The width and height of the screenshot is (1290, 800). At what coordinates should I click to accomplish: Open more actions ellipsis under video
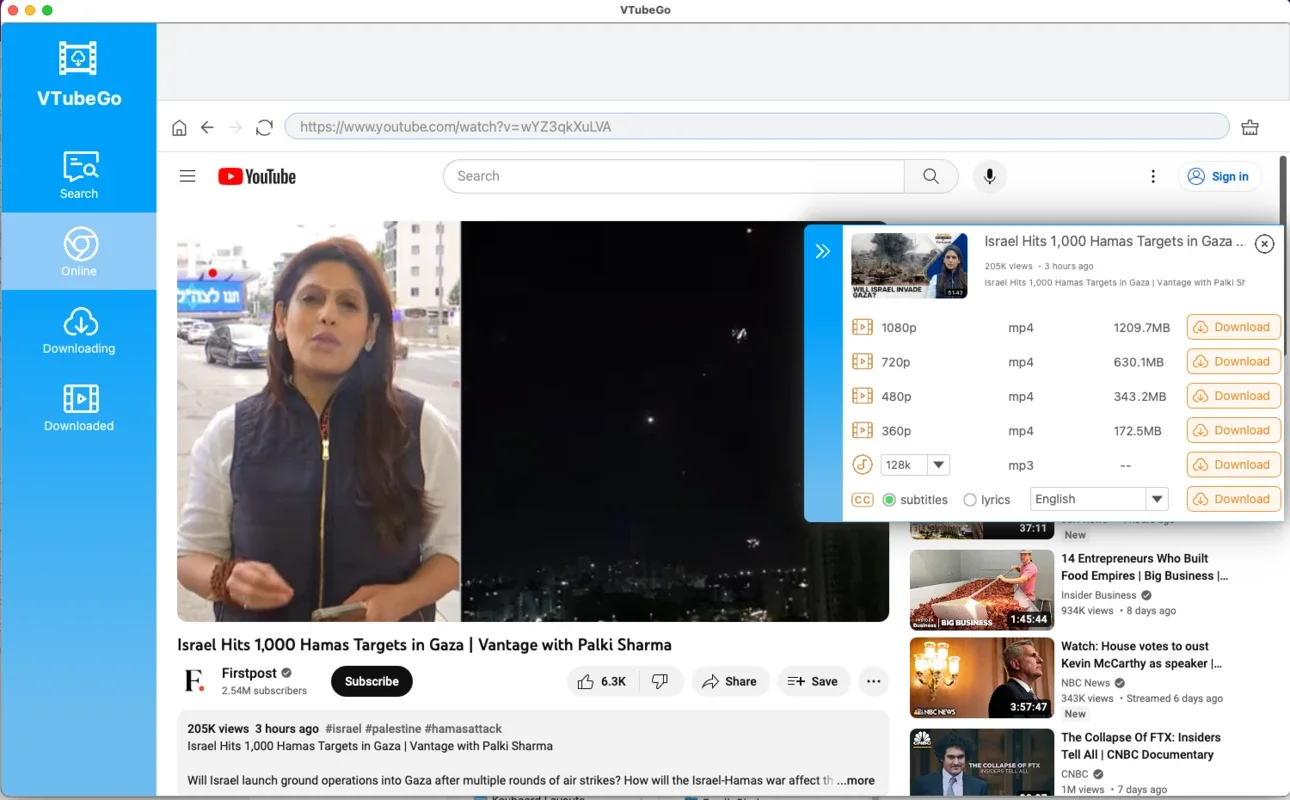click(874, 681)
